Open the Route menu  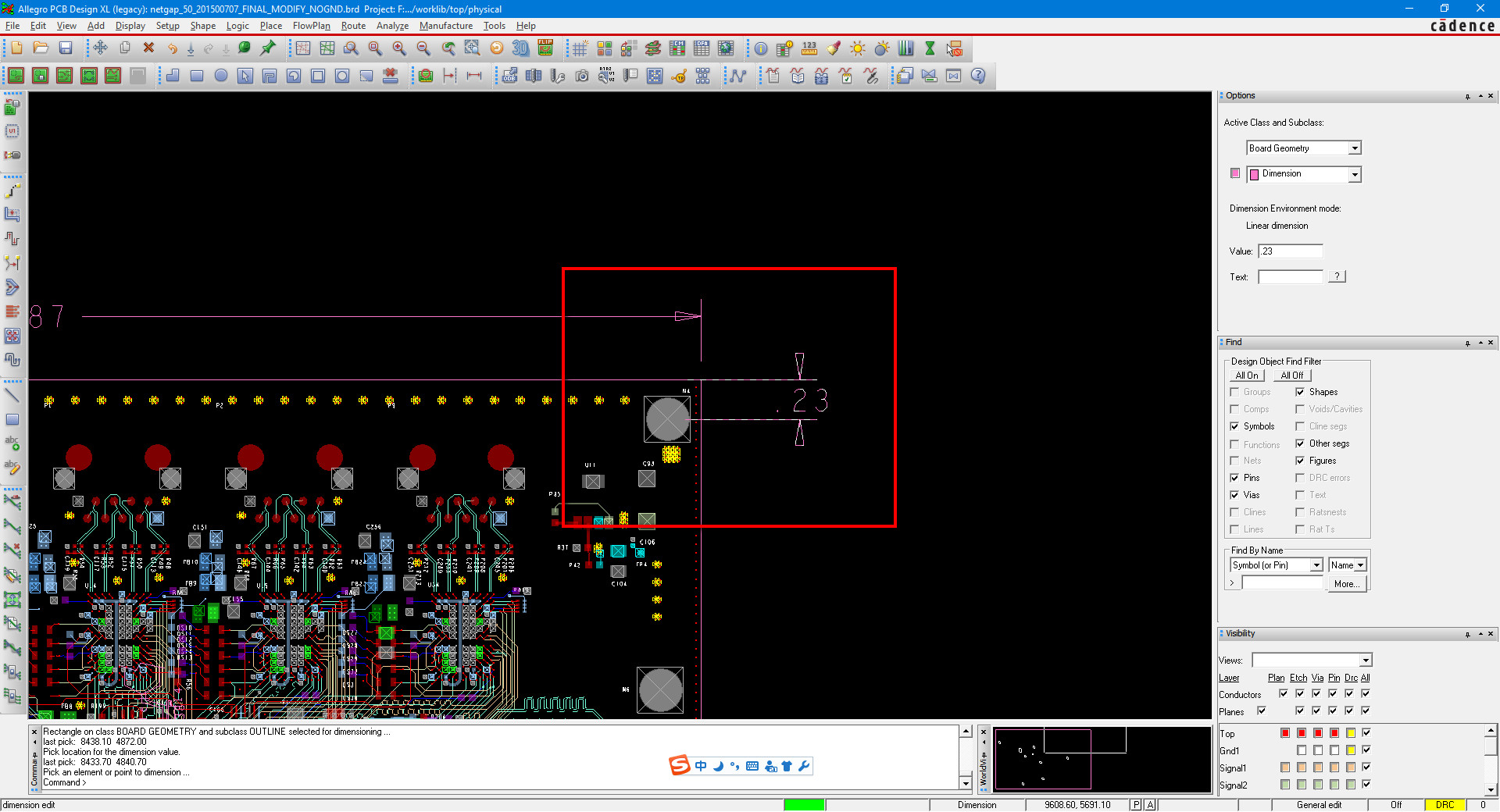(x=353, y=26)
